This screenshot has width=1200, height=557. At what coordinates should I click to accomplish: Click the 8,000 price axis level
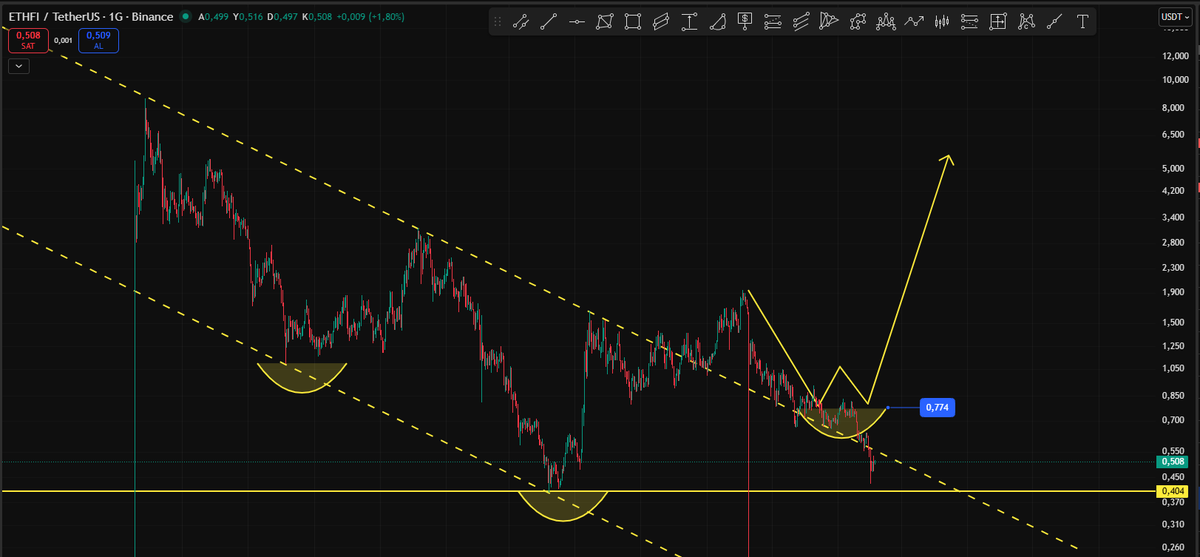tap(1172, 108)
